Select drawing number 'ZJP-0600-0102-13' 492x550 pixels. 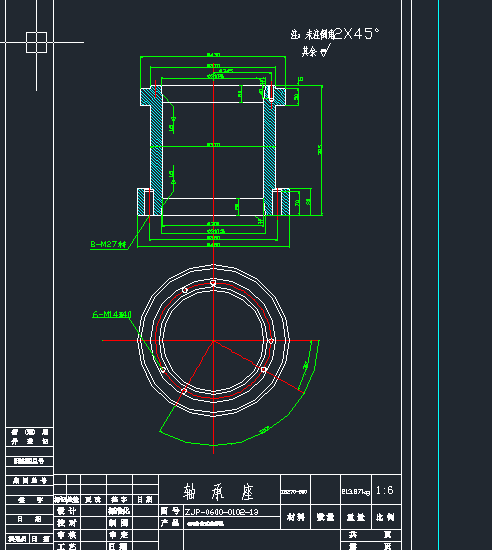[x=222, y=512]
